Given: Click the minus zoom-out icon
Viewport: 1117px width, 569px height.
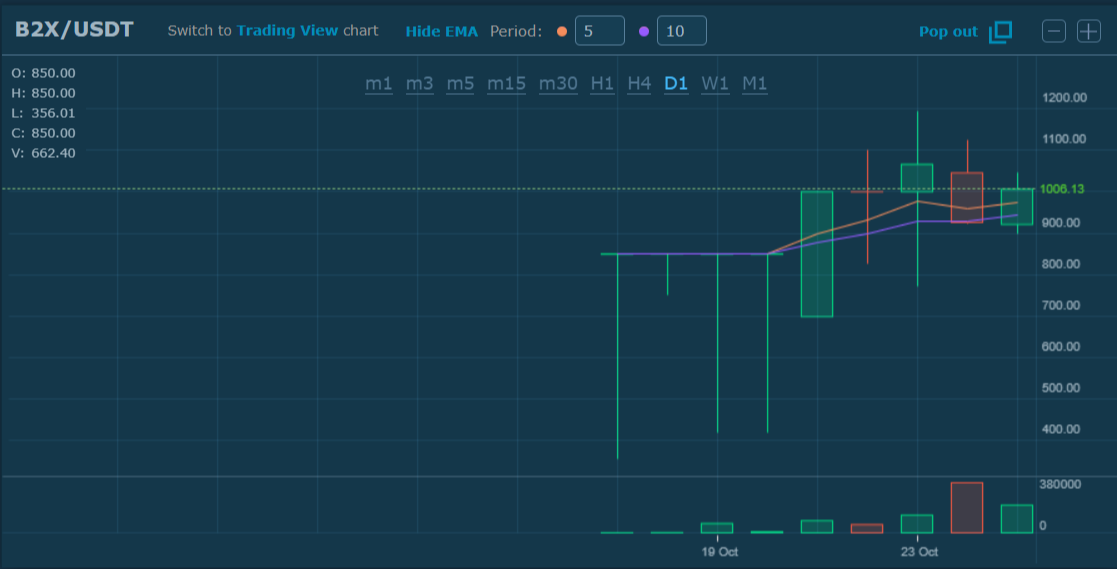Looking at the screenshot, I should 1054,31.
